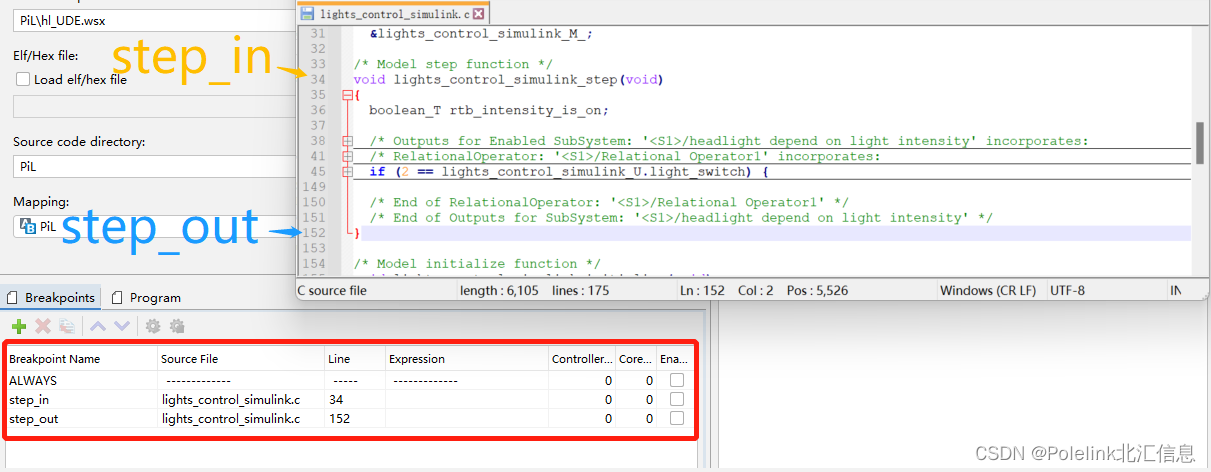Check the Load elf/hex file option
1211x472 pixels.
pyautogui.click(x=23, y=79)
